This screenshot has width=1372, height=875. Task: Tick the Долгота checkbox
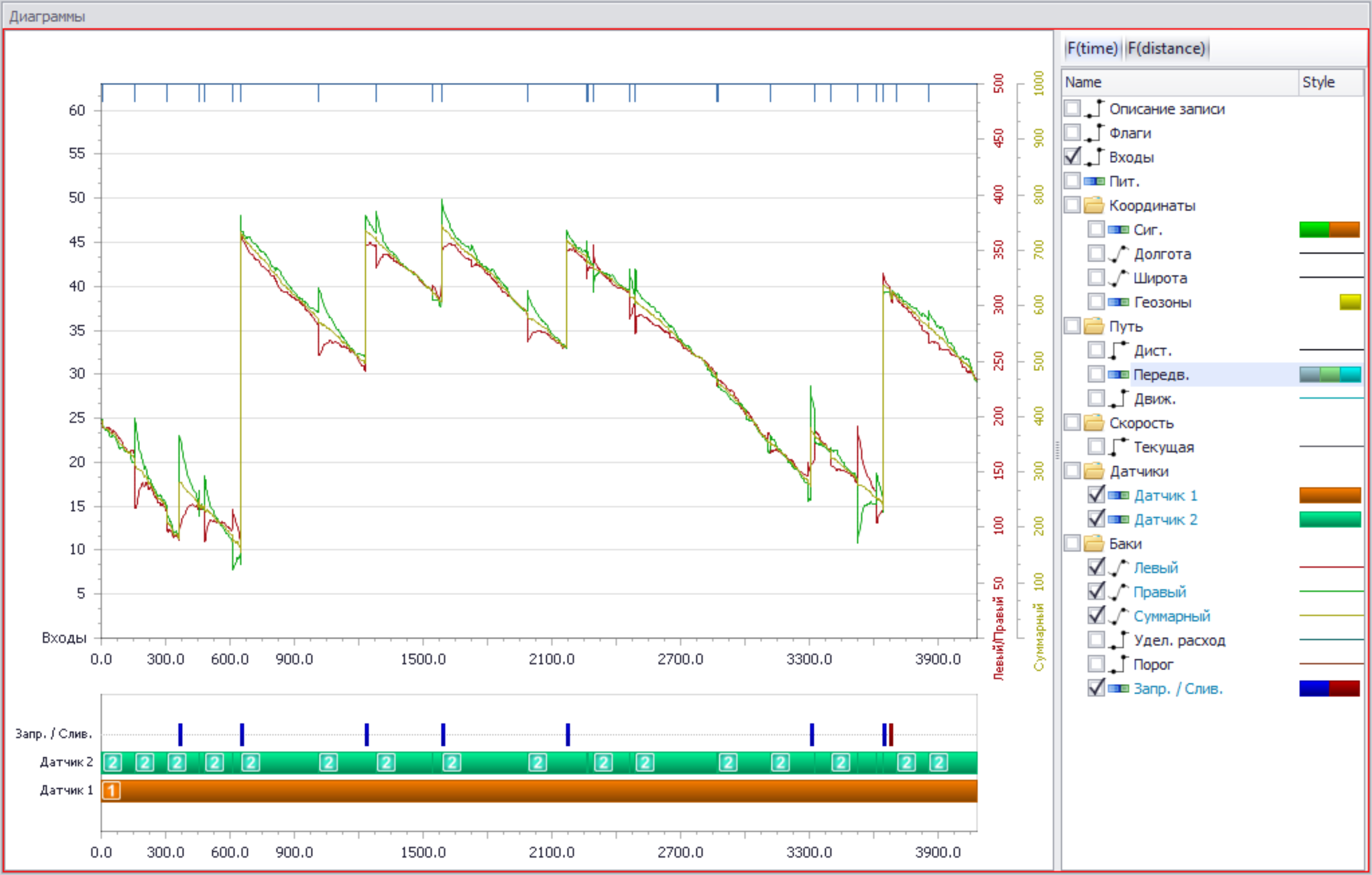(1096, 253)
